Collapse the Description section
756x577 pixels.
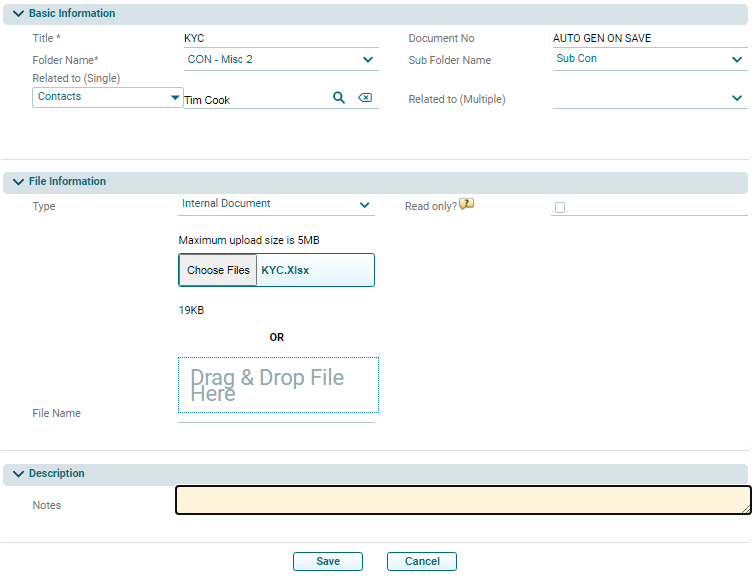[19, 474]
